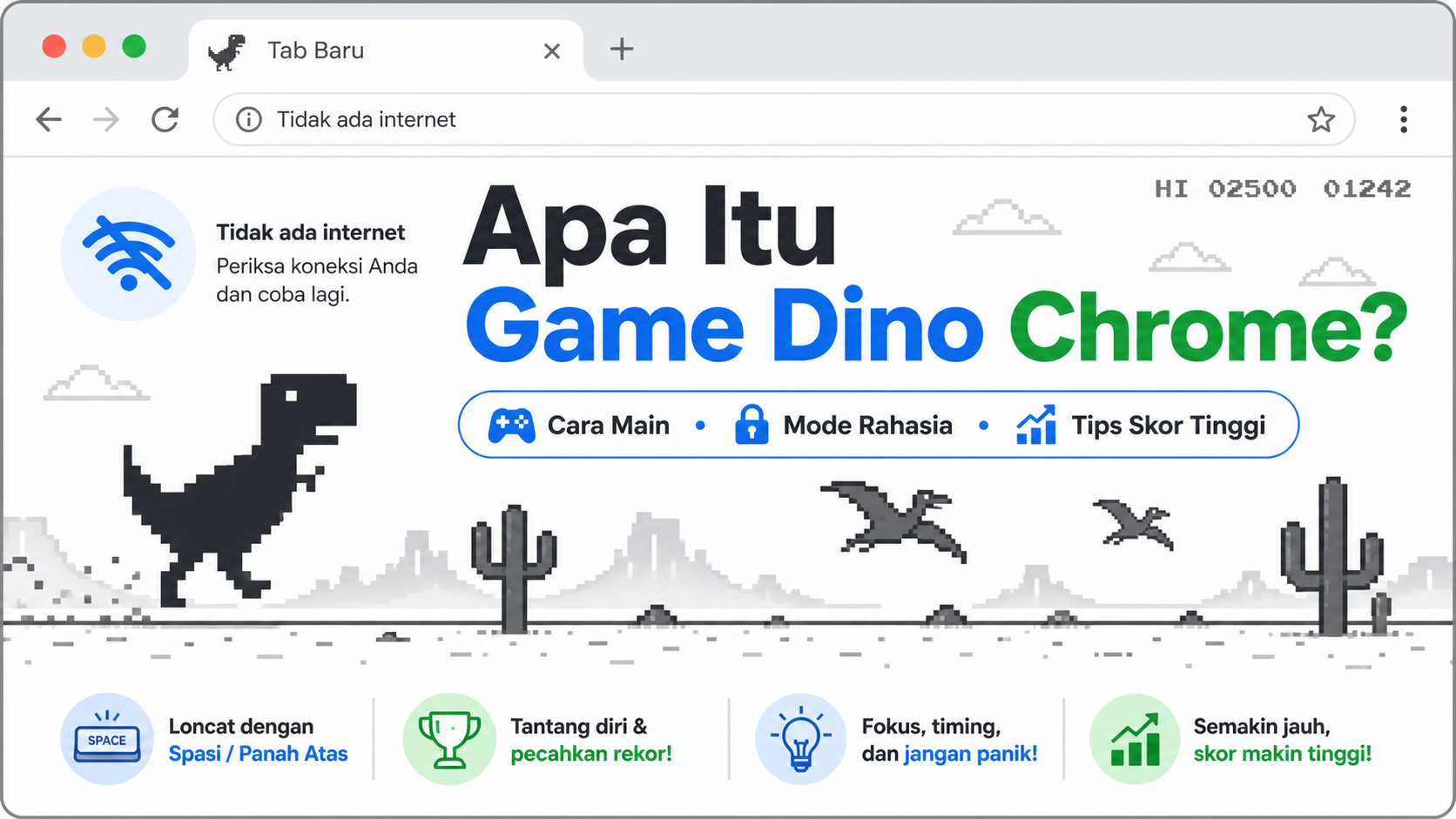The image size is (1456, 819).
Task: Click the green bar chart growth icon
Action: (x=1135, y=739)
